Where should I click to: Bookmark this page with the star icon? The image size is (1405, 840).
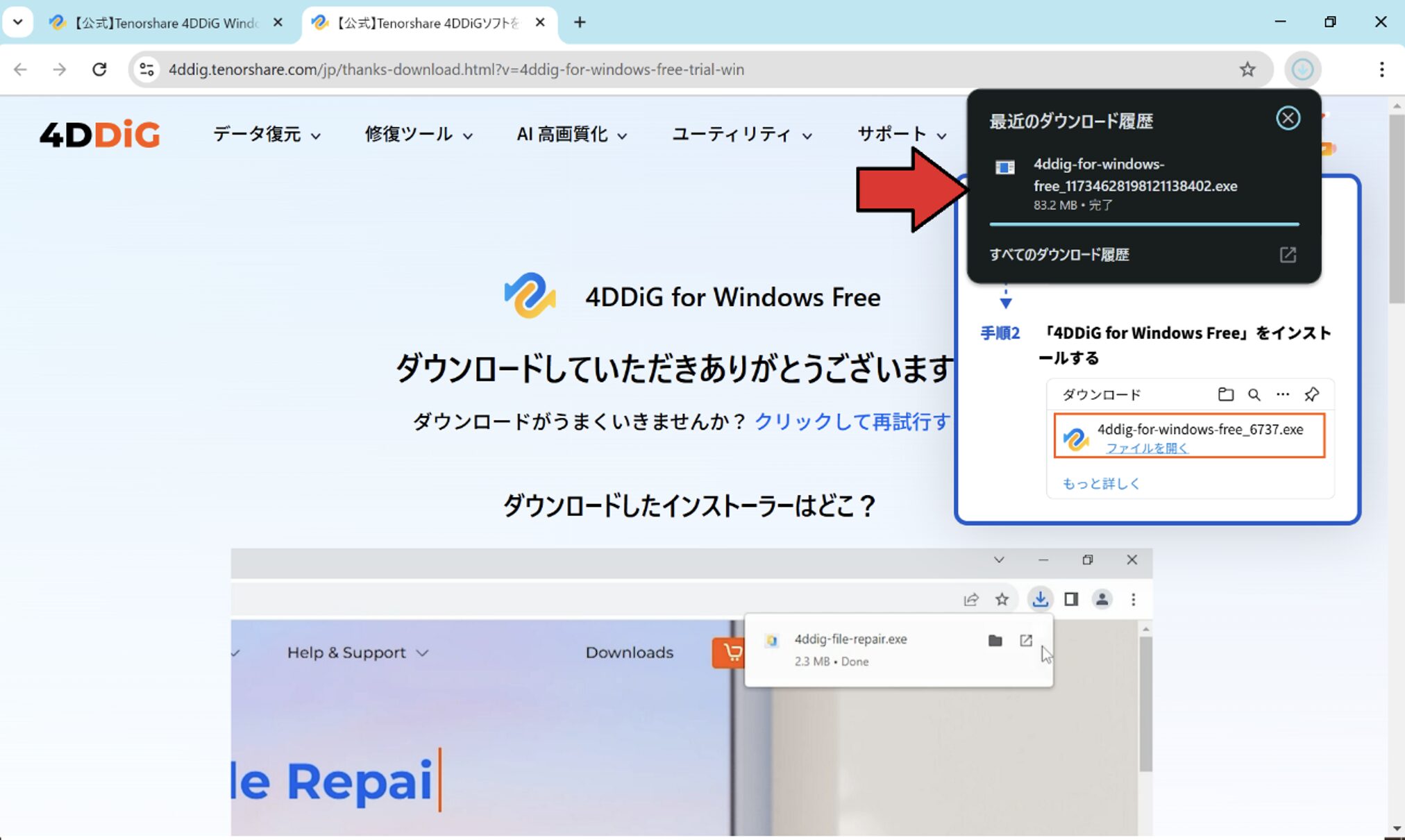[x=1247, y=69]
